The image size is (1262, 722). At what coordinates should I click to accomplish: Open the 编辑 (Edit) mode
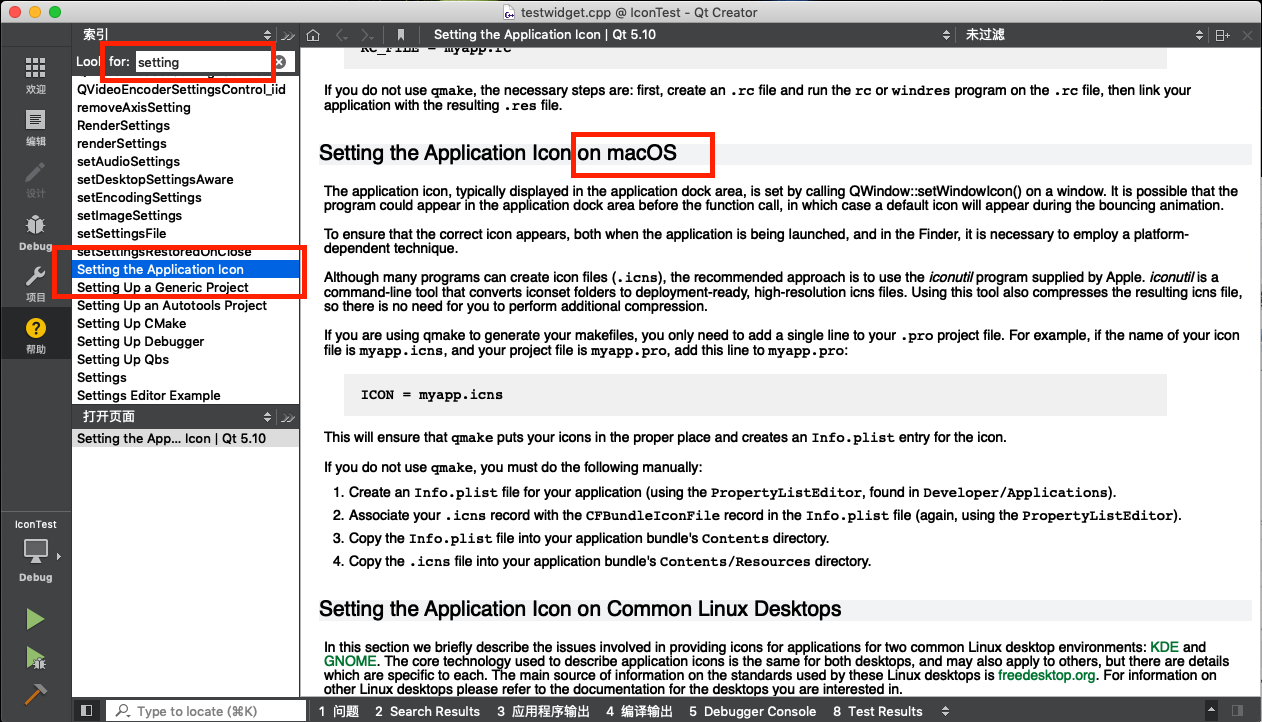point(35,127)
